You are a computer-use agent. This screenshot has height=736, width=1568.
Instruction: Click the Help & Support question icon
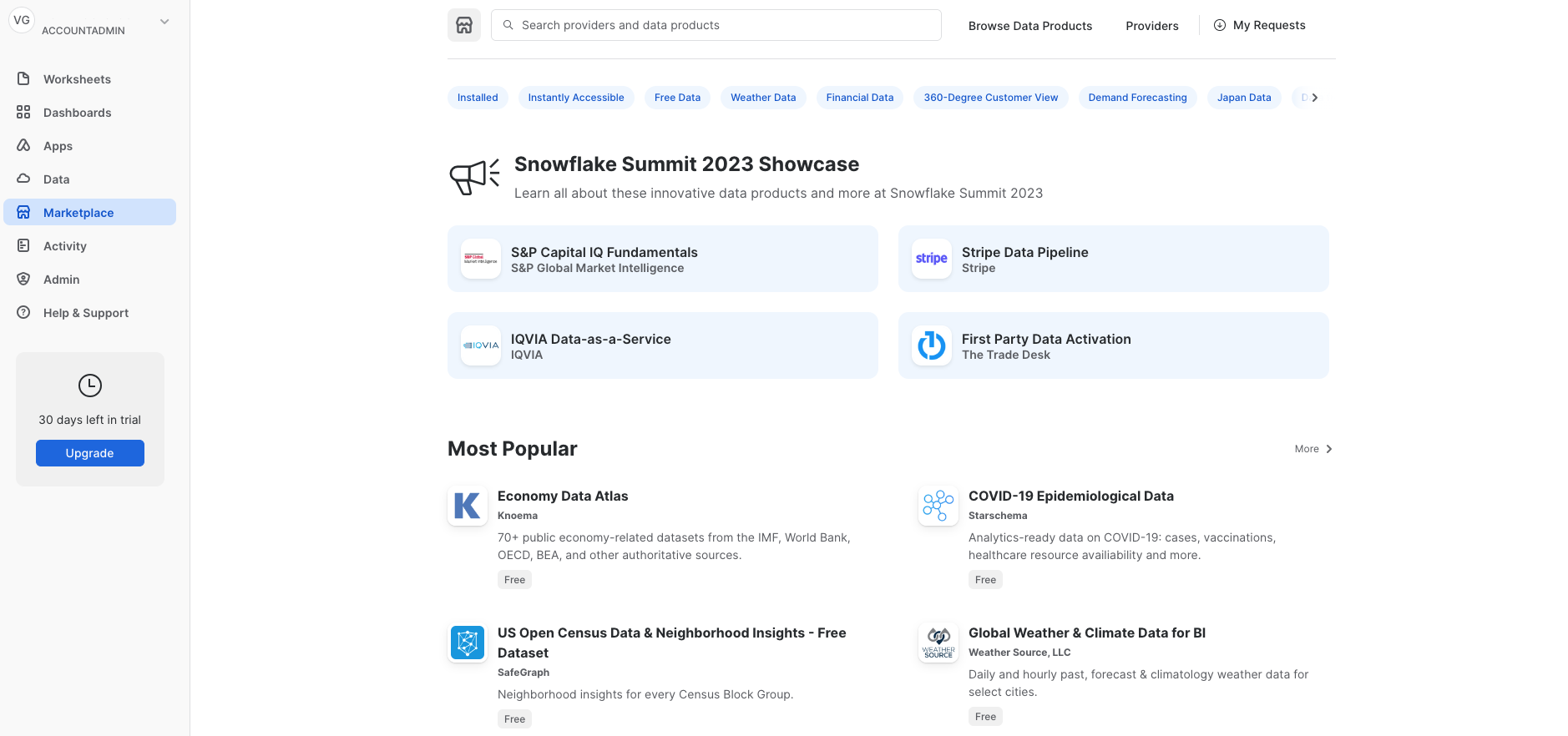23,312
